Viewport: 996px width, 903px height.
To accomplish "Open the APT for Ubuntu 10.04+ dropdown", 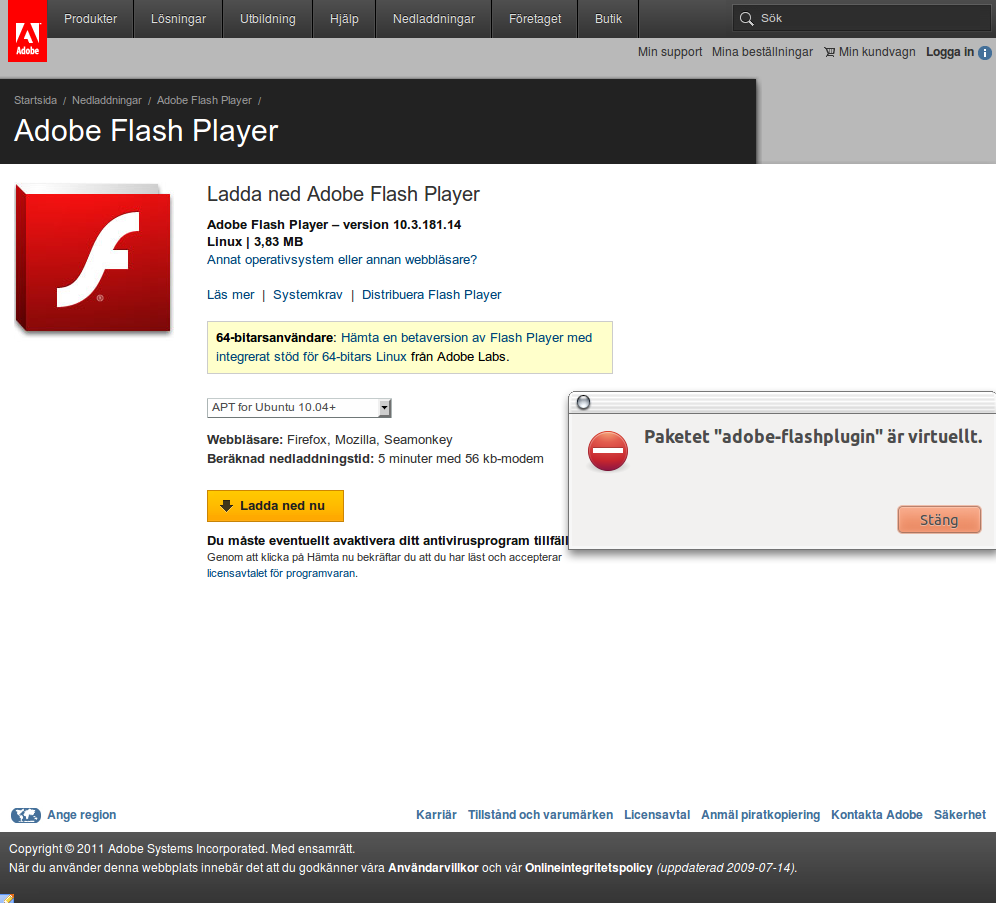I will pyautogui.click(x=299, y=408).
